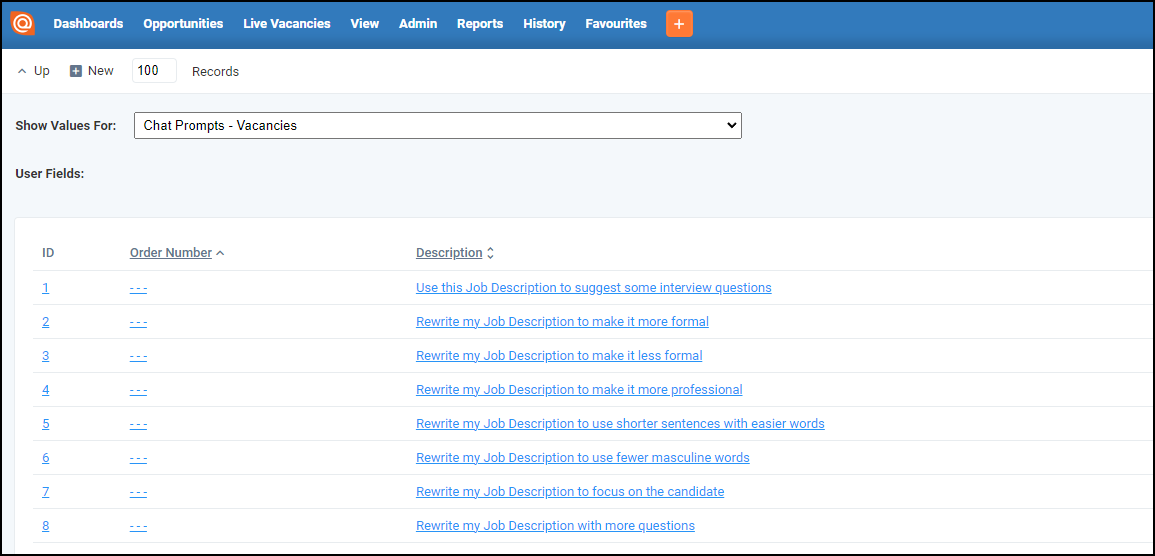This screenshot has width=1155, height=556.
Task: Open the Live Vacancies menu
Action: [x=287, y=24]
